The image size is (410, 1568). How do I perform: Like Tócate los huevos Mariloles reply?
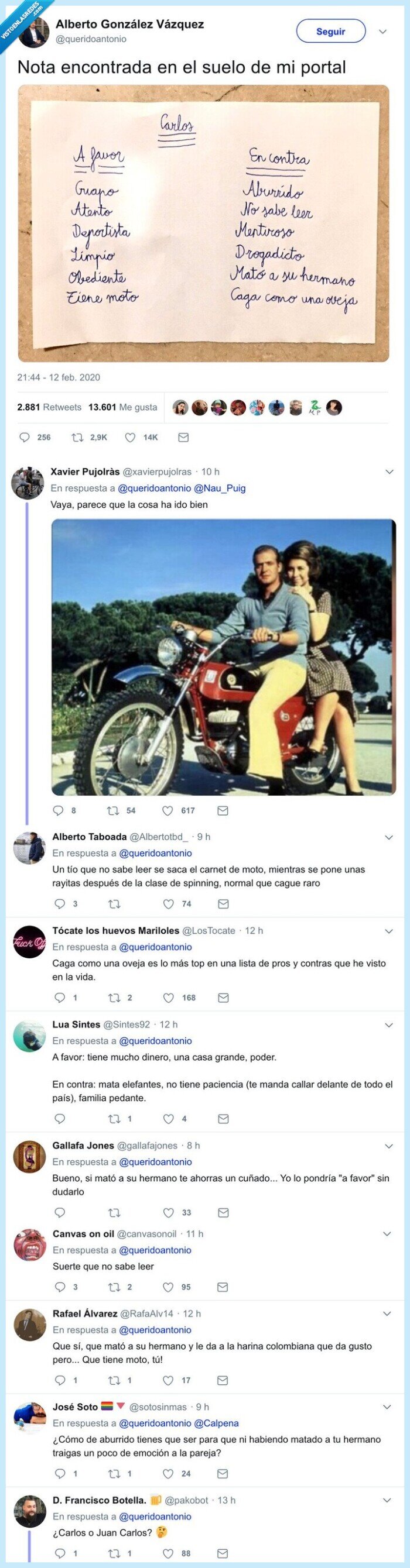[x=169, y=998]
